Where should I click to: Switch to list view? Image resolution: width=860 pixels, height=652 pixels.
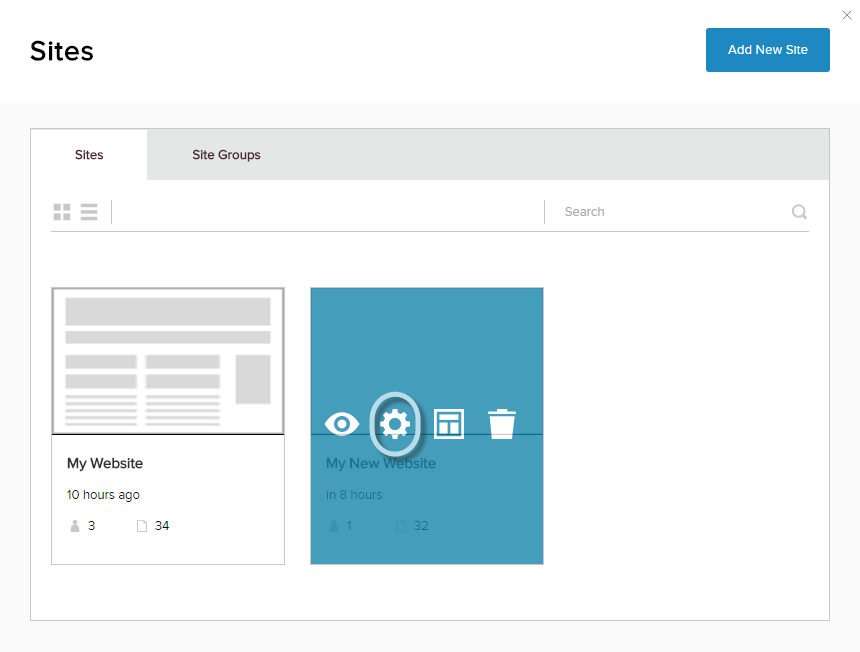point(89,212)
